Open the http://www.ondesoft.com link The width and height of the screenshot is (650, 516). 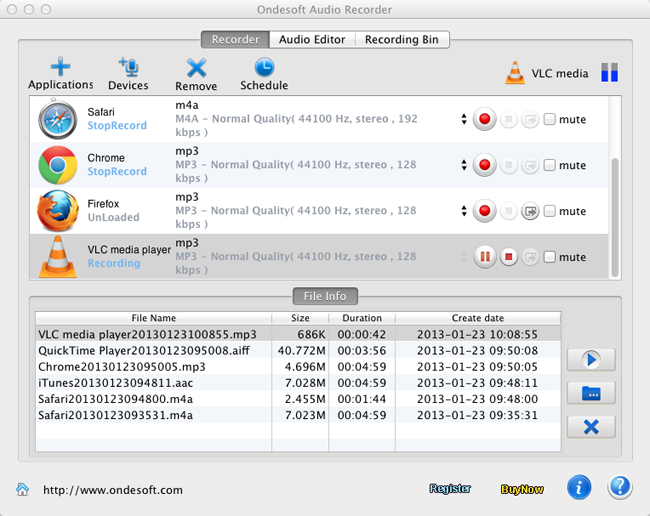tap(113, 490)
